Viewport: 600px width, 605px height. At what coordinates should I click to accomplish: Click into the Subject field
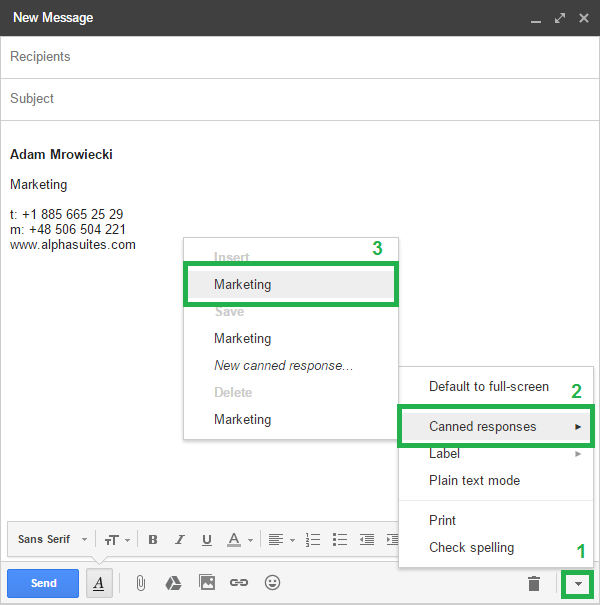point(300,99)
